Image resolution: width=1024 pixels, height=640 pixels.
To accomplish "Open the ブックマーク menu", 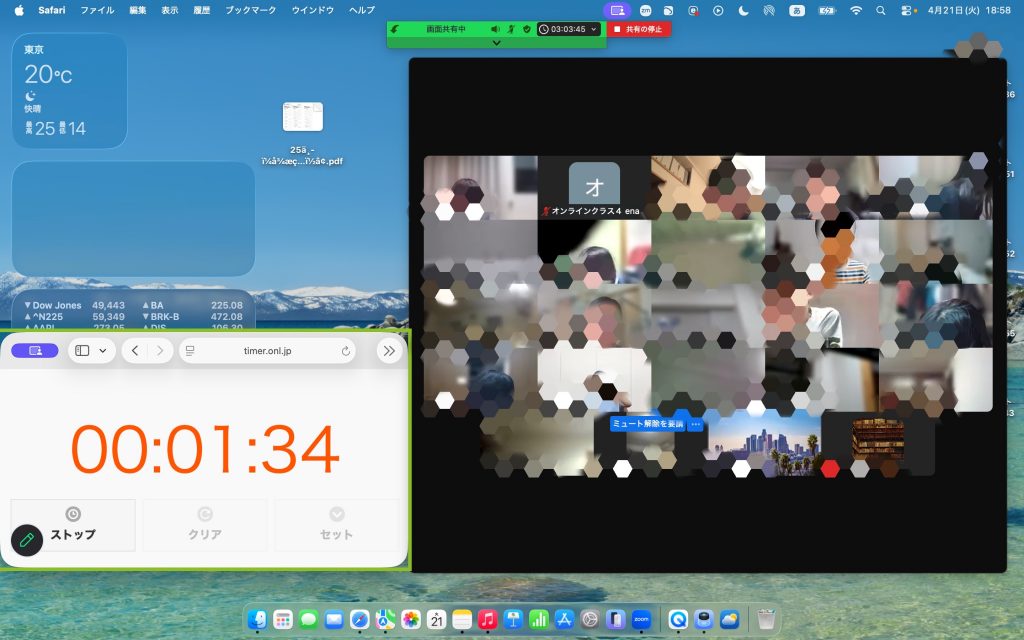I will point(250,10).
